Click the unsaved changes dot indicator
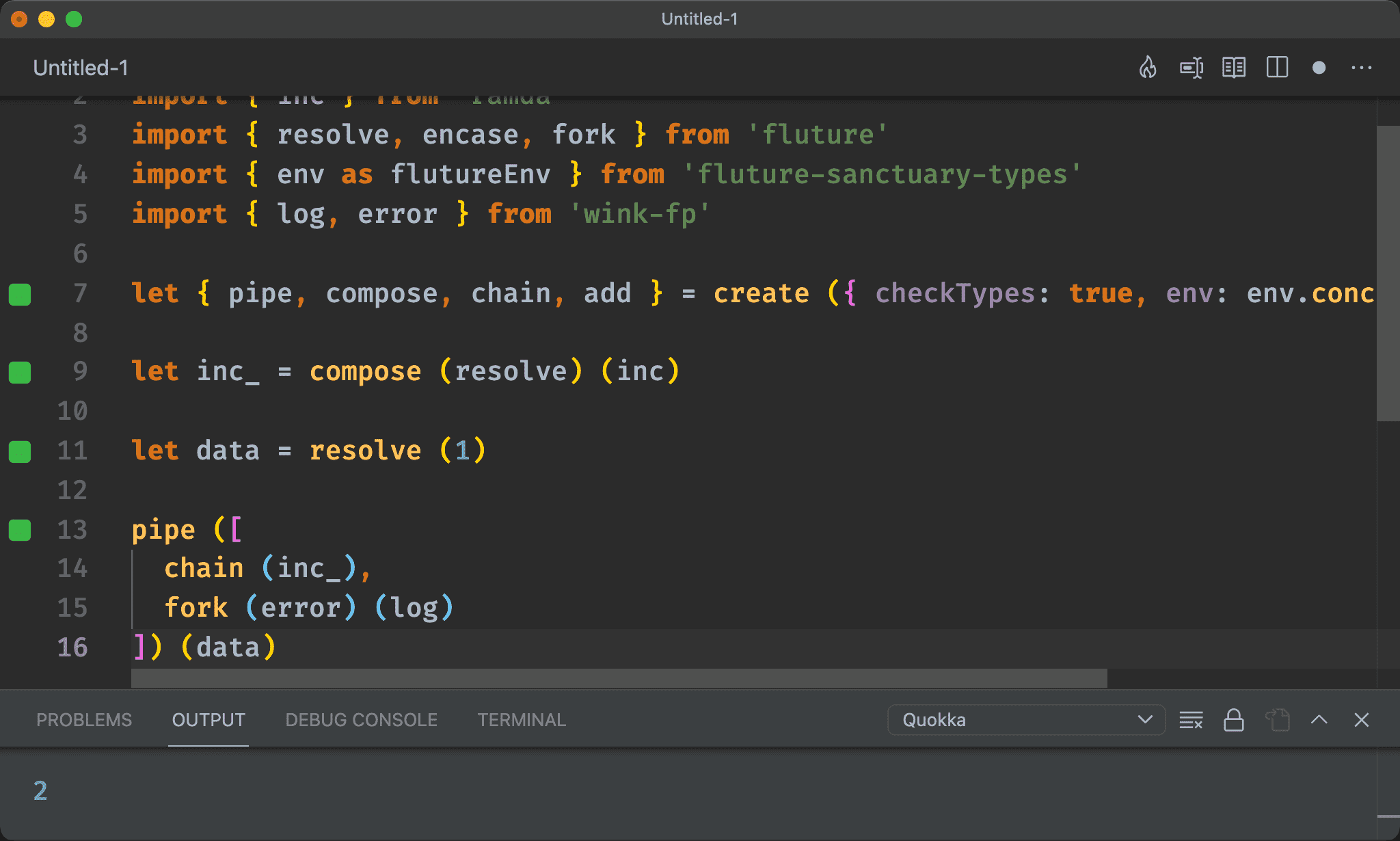Viewport: 1400px width, 841px height. click(1319, 68)
